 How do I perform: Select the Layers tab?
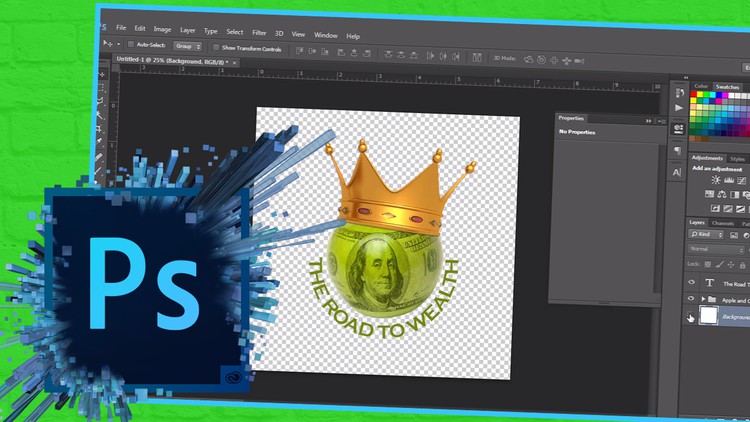coord(697,222)
